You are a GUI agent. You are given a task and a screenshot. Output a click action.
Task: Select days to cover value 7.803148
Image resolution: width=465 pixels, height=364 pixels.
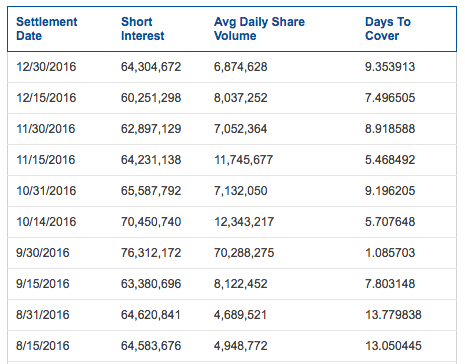pyautogui.click(x=390, y=284)
